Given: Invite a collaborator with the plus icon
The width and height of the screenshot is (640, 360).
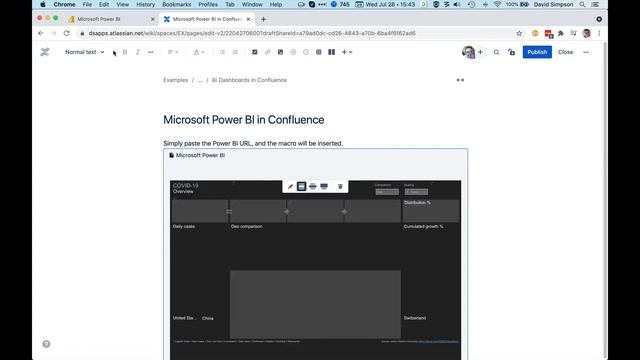Looking at the screenshot, I should click(x=480, y=52).
